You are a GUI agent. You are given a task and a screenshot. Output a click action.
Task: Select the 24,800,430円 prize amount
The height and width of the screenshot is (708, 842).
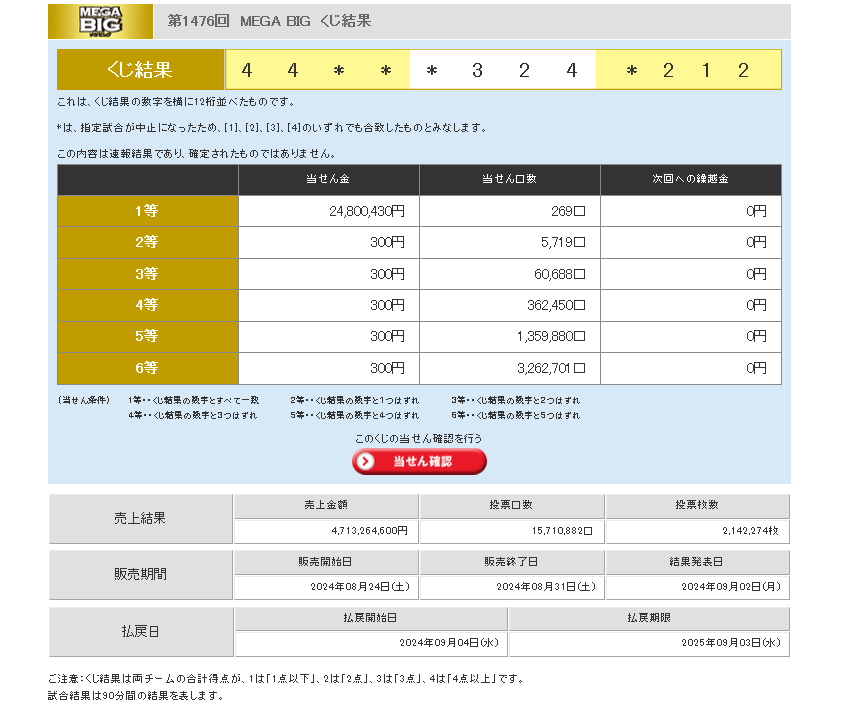367,211
